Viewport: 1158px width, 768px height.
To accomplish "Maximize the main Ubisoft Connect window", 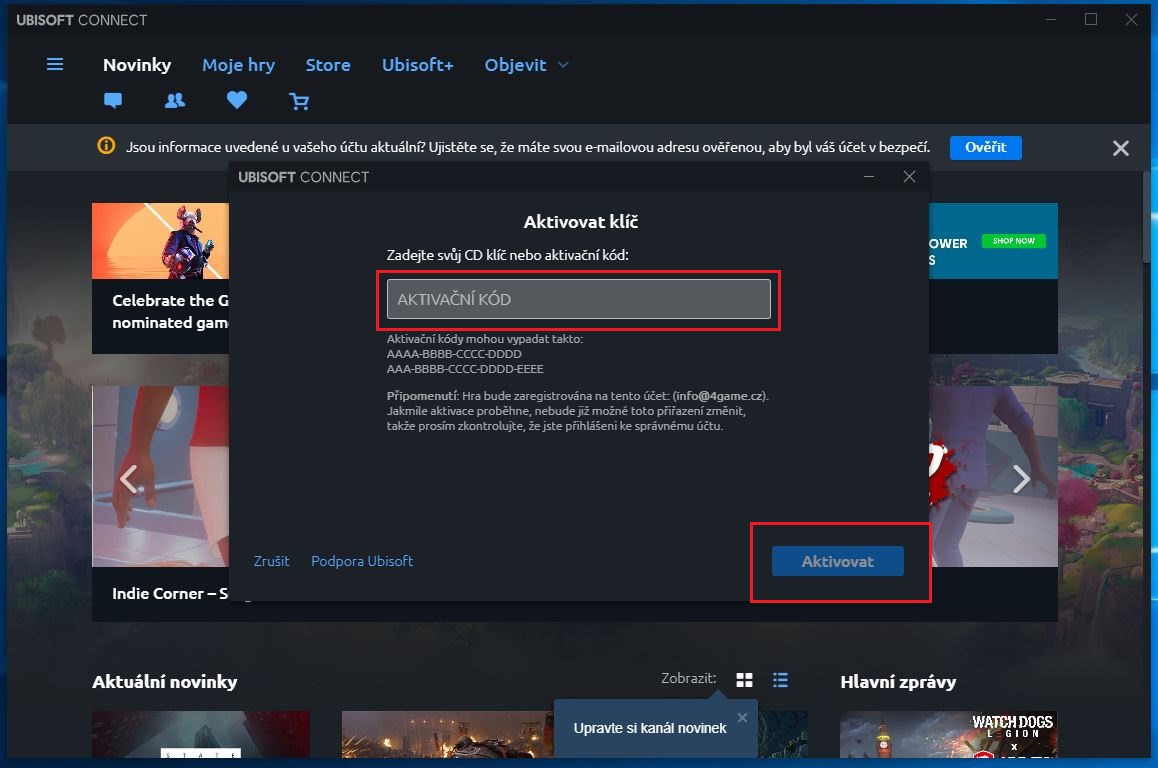I will (1091, 19).
